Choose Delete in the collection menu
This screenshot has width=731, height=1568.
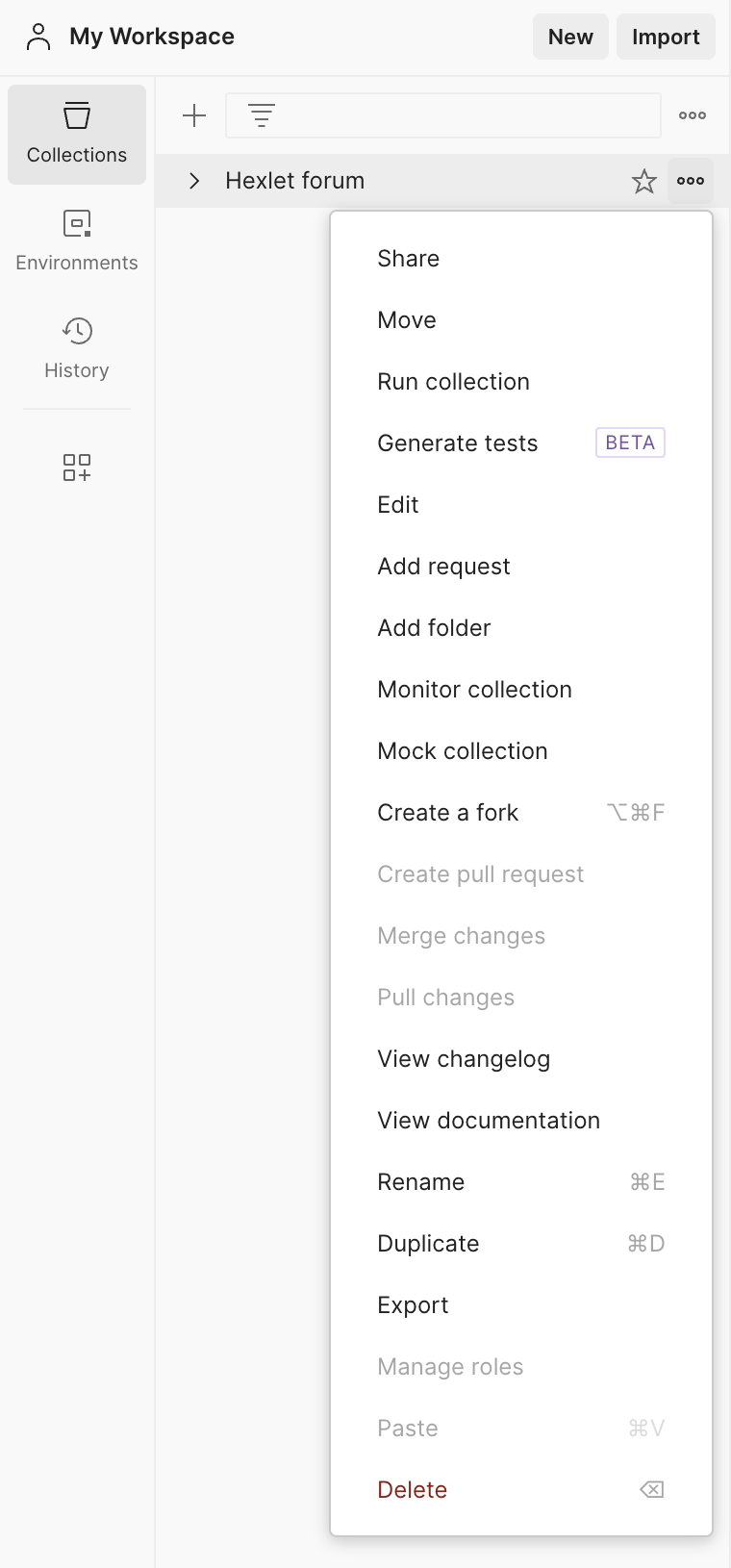[413, 1490]
